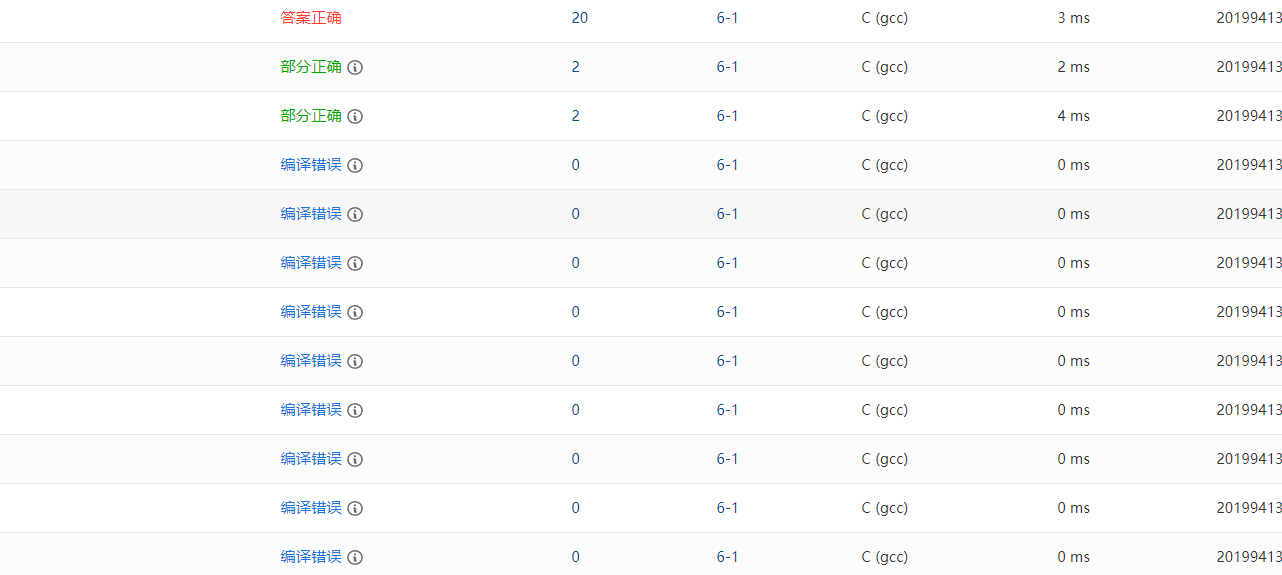1282x575 pixels.
Task: Click score 2 in the 4 ms row
Action: click(x=576, y=116)
